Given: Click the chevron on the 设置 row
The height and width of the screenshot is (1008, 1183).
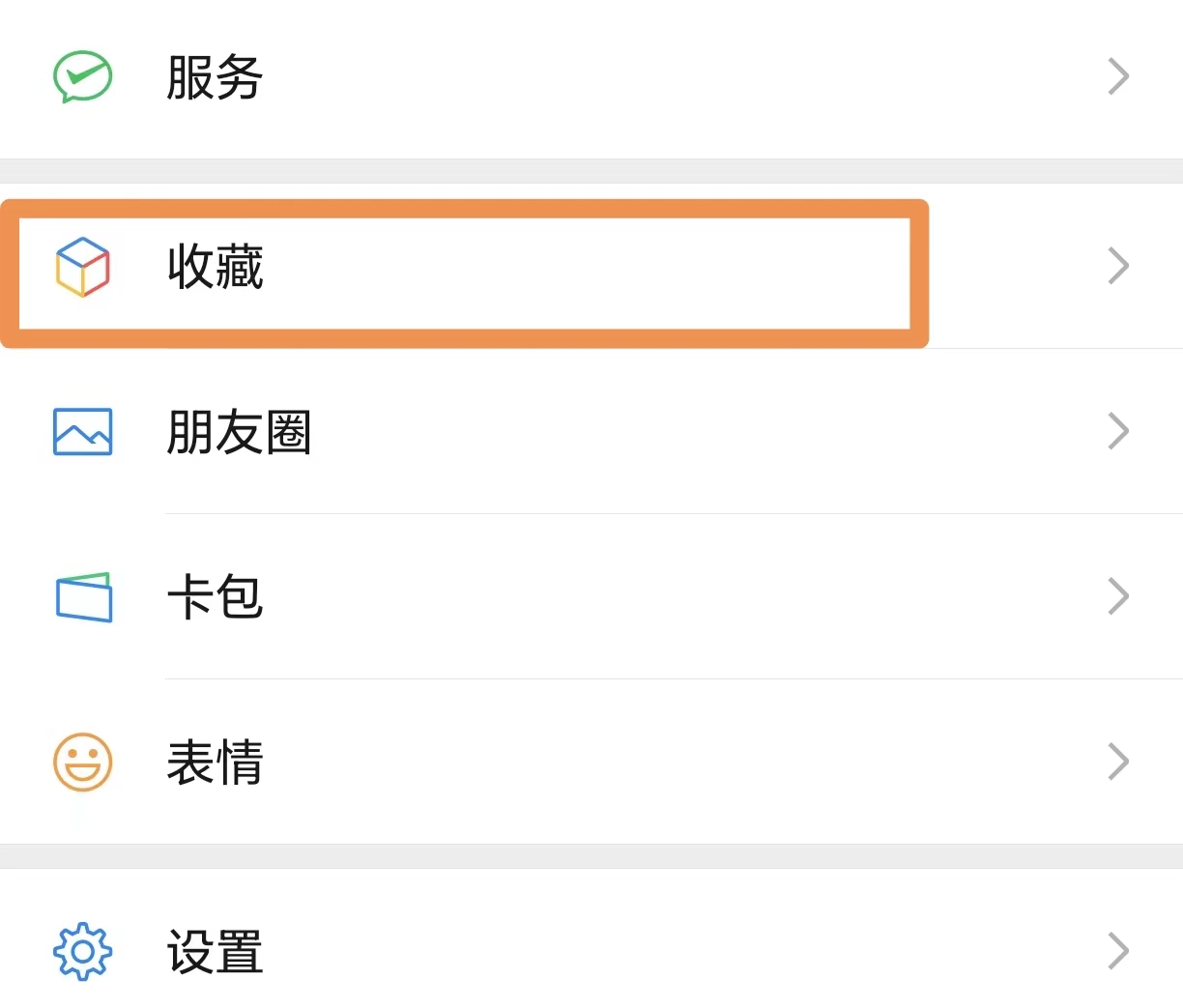Looking at the screenshot, I should coord(1118,951).
